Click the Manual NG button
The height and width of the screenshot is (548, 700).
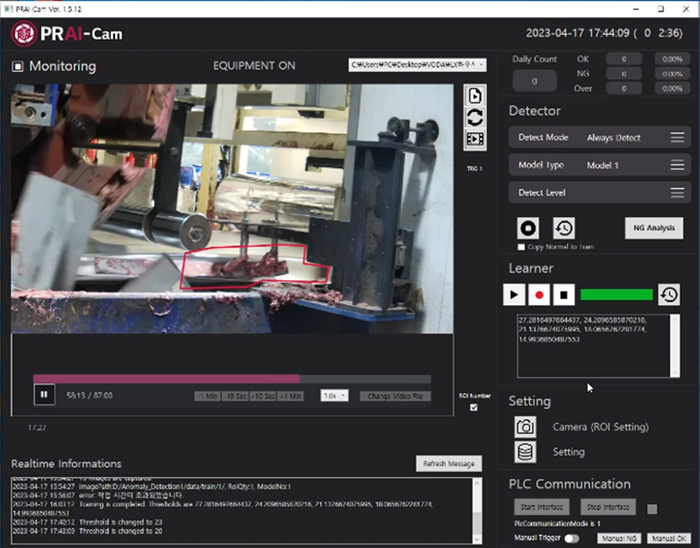pyautogui.click(x=619, y=538)
